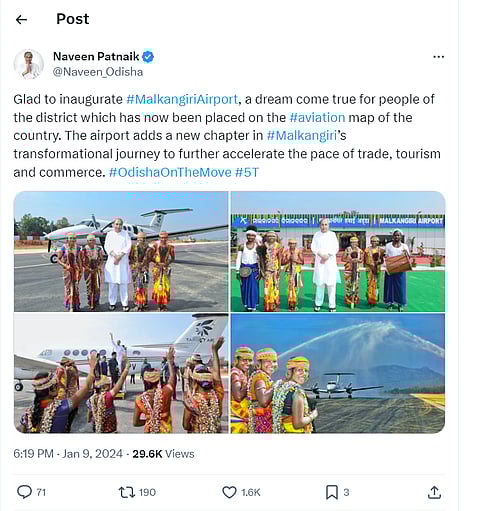480x511 pixels.
Task: Open replies via the comment bubble icon
Action: click(24, 492)
